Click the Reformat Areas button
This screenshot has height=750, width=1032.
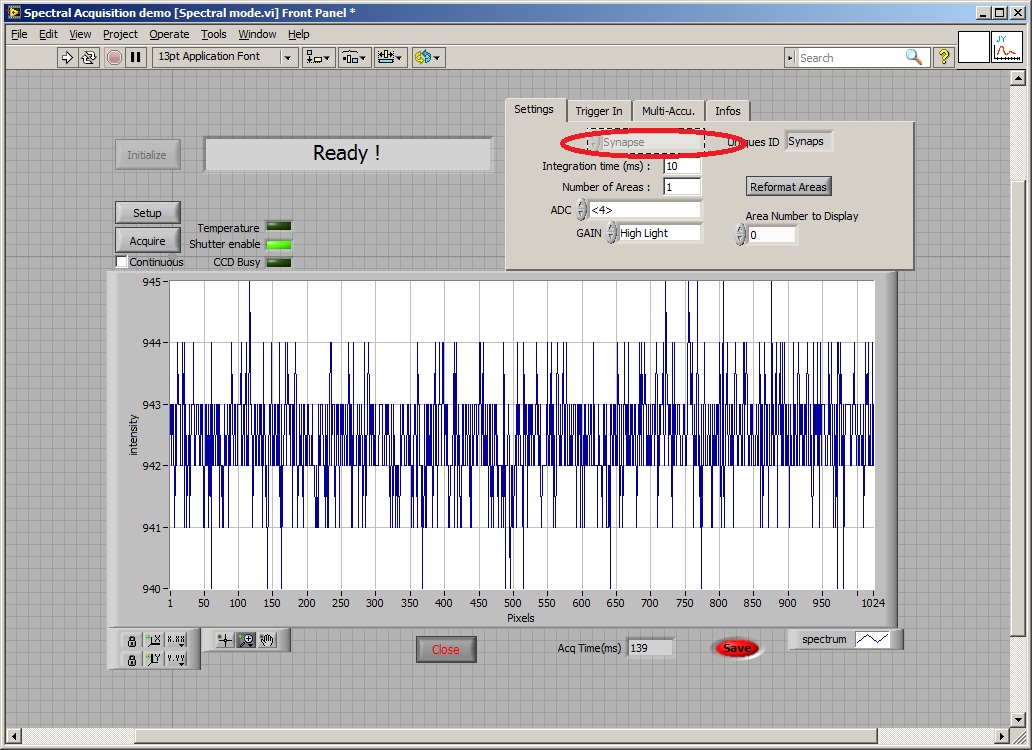pos(788,187)
